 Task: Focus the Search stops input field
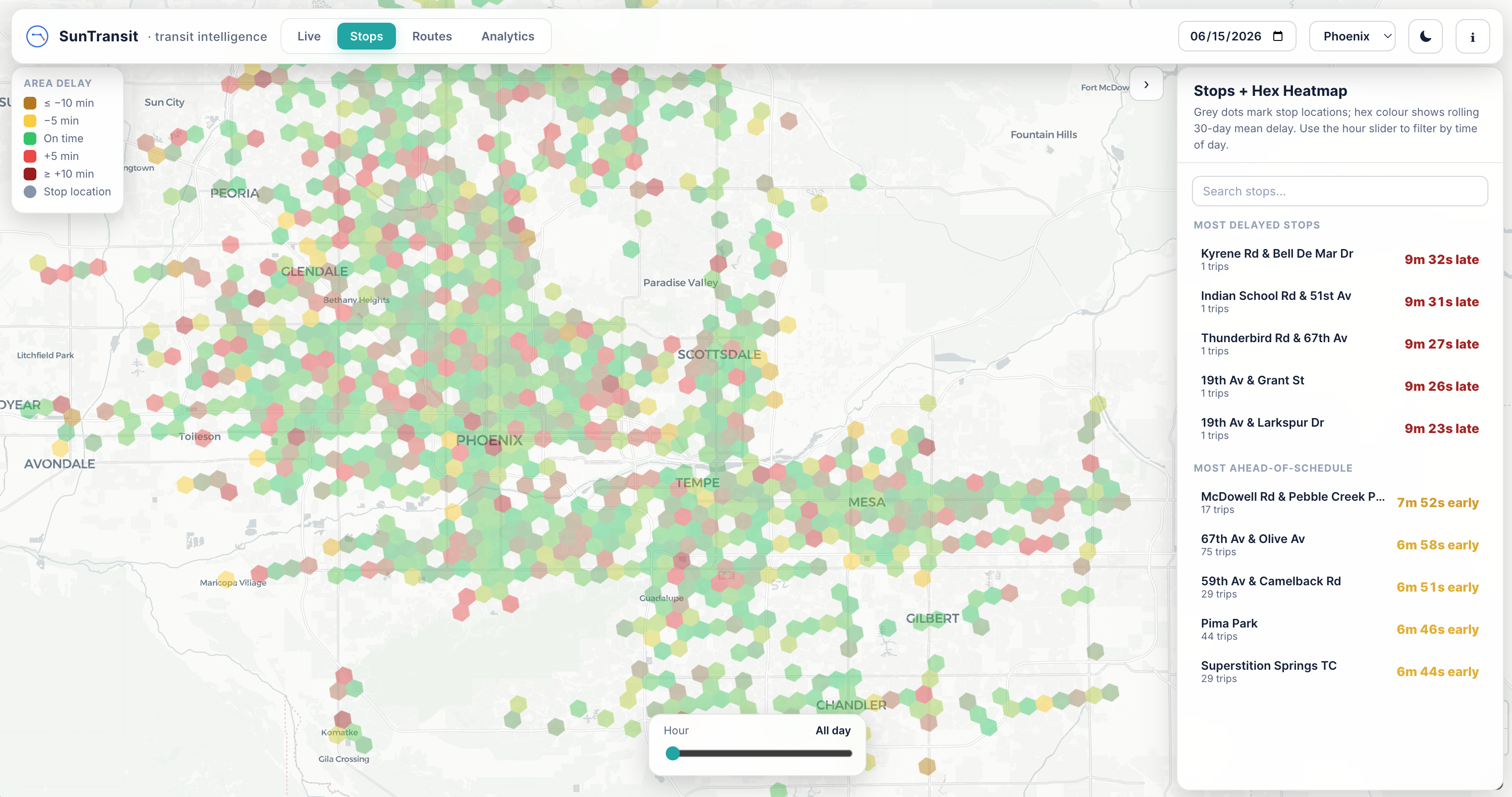click(x=1339, y=191)
